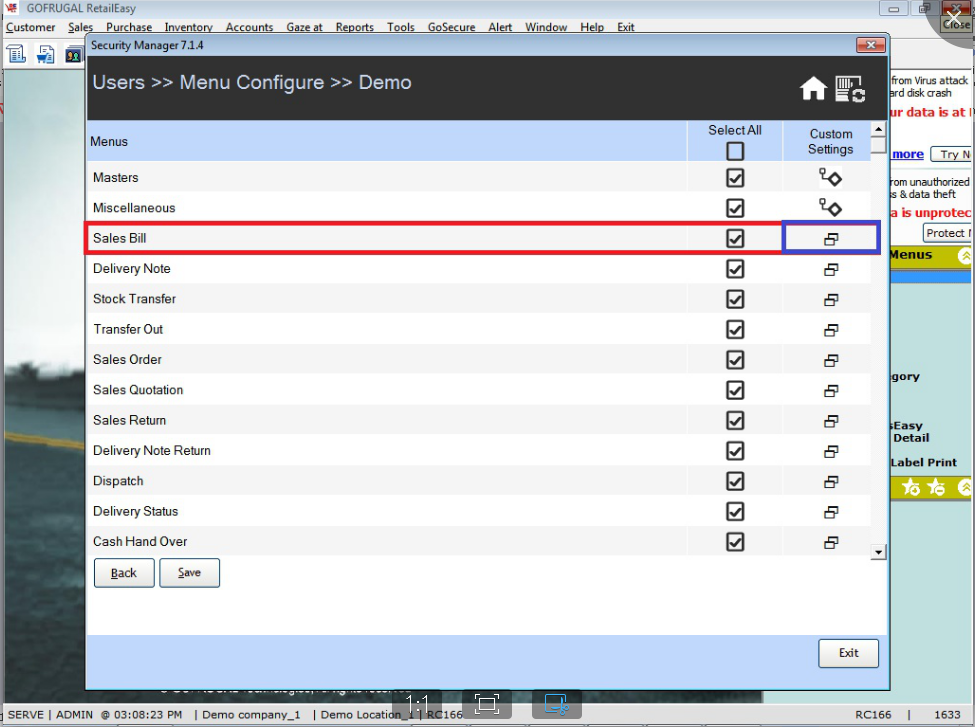The height and width of the screenshot is (727, 975).
Task: Click the screen pointer overlay icon
Action: pos(557,704)
